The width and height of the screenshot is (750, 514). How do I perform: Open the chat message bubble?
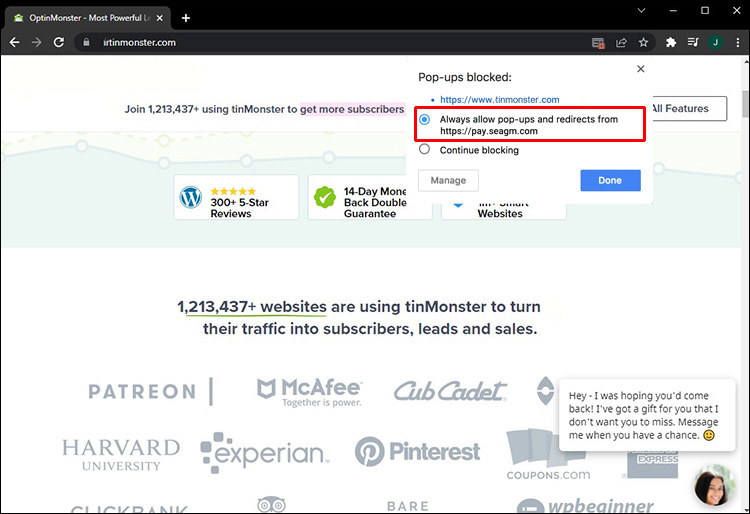pyautogui.click(x=647, y=415)
